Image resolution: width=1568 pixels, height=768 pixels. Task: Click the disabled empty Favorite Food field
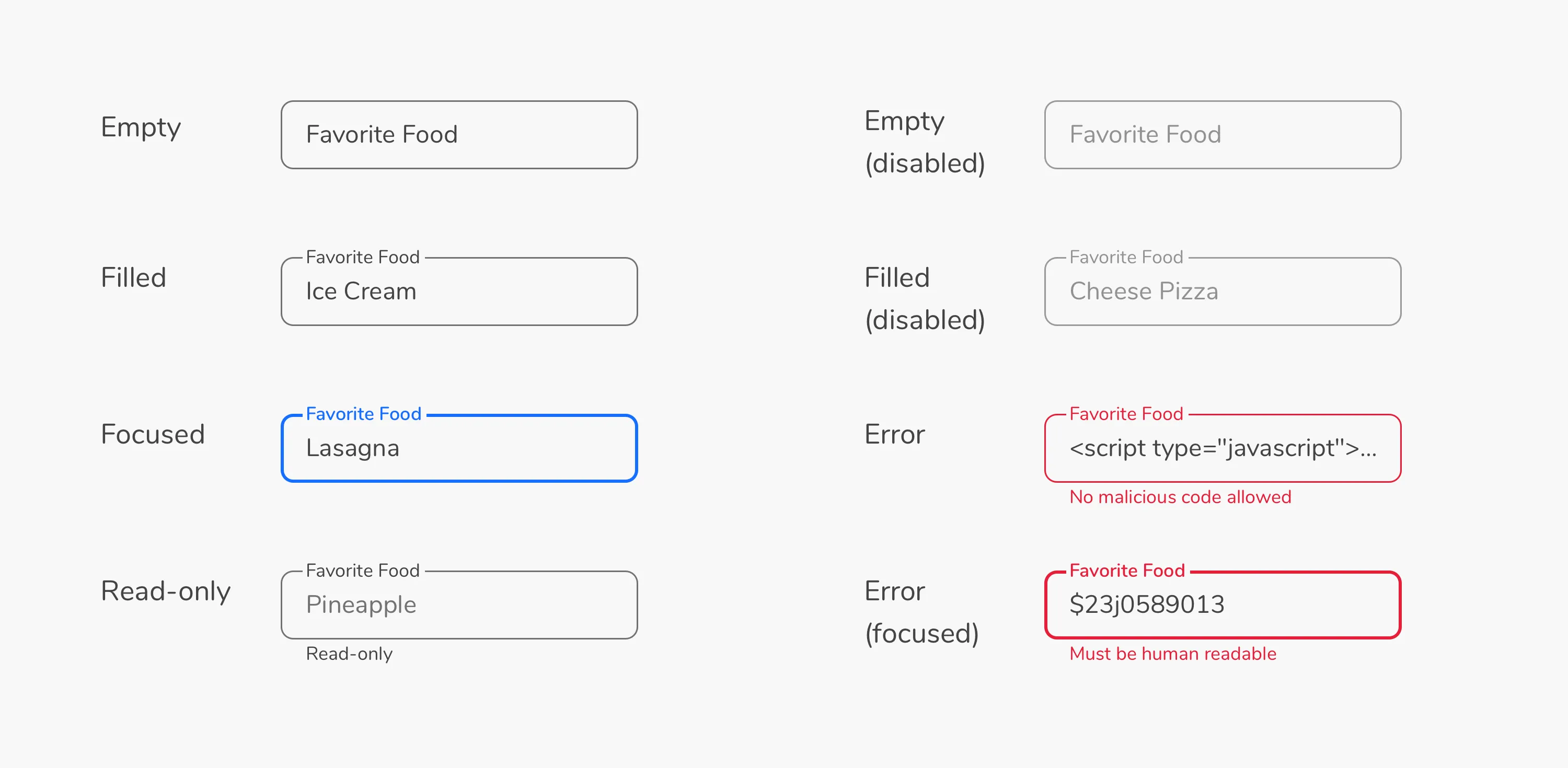tap(1223, 134)
